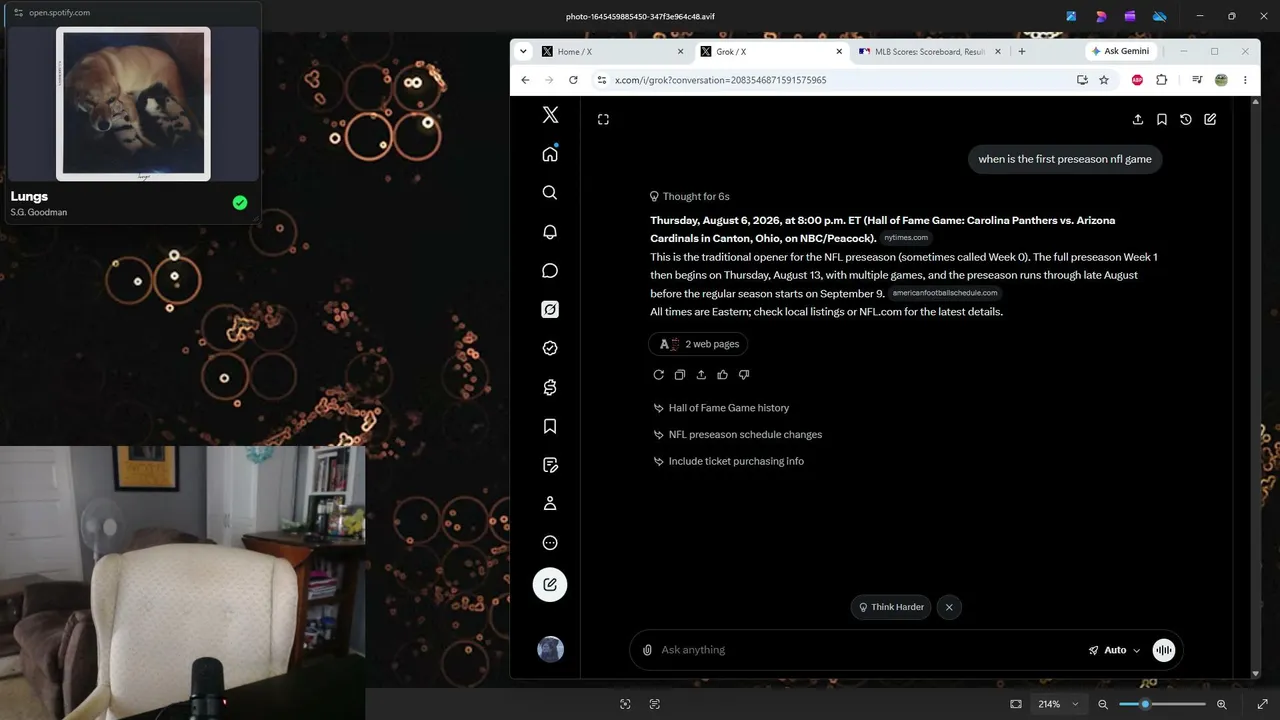Open the Auto model dropdown
Image resolution: width=1280 pixels, height=720 pixels.
1114,650
